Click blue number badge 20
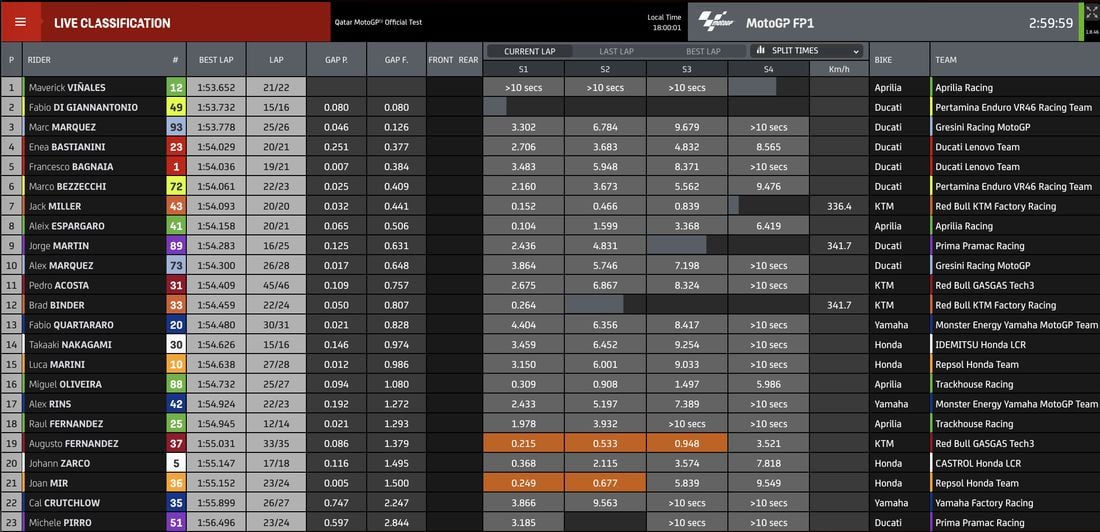 click(175, 325)
